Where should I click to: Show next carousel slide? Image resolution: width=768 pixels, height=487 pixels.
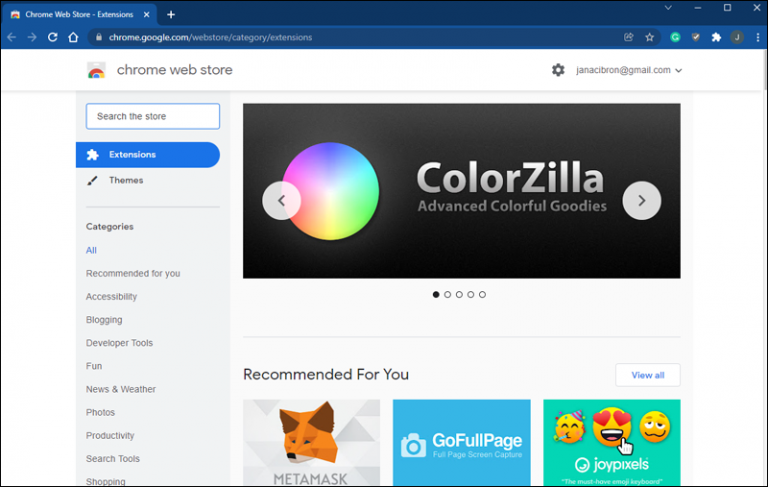coord(642,200)
